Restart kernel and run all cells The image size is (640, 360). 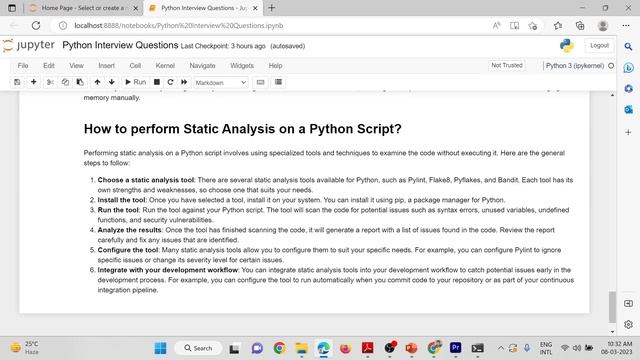point(184,82)
